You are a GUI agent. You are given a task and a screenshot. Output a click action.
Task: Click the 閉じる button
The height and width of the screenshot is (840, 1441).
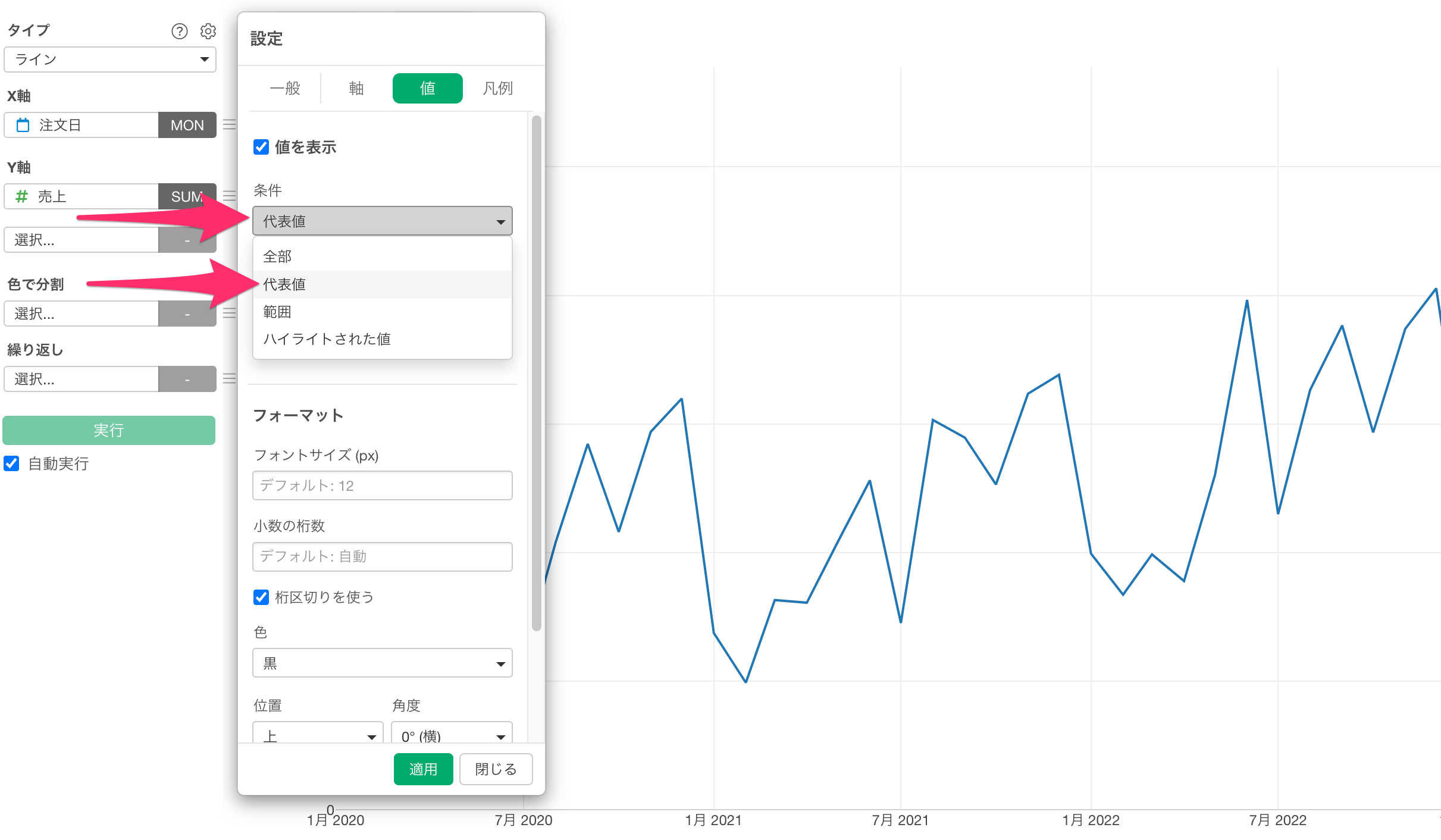pyautogui.click(x=495, y=769)
